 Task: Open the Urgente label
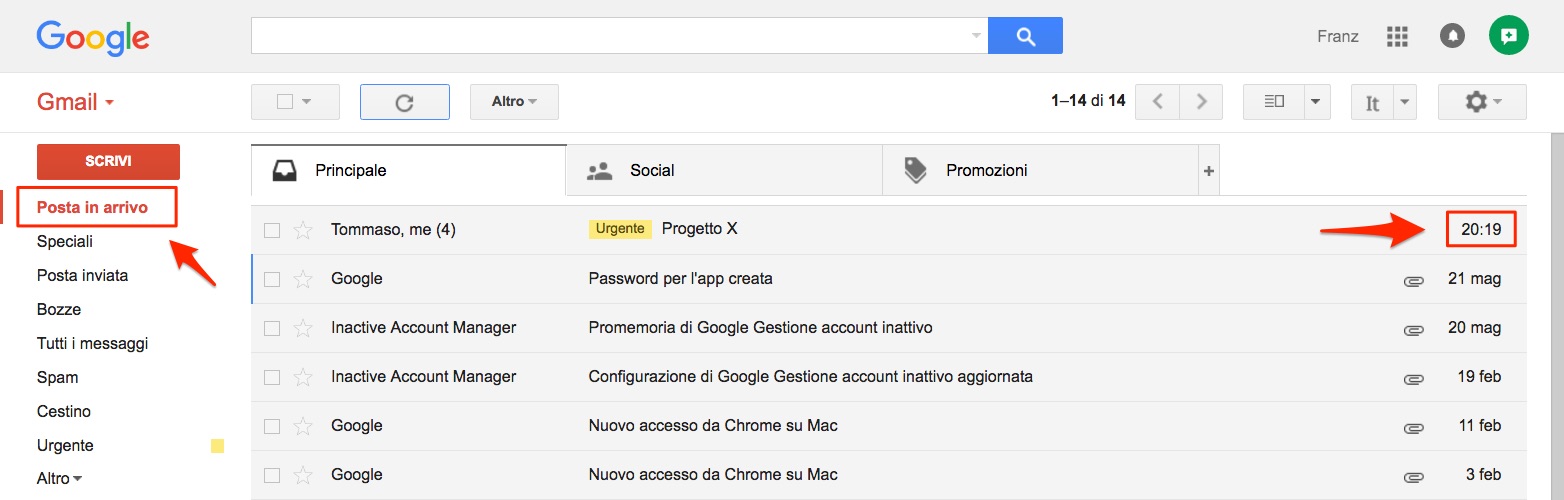point(65,446)
